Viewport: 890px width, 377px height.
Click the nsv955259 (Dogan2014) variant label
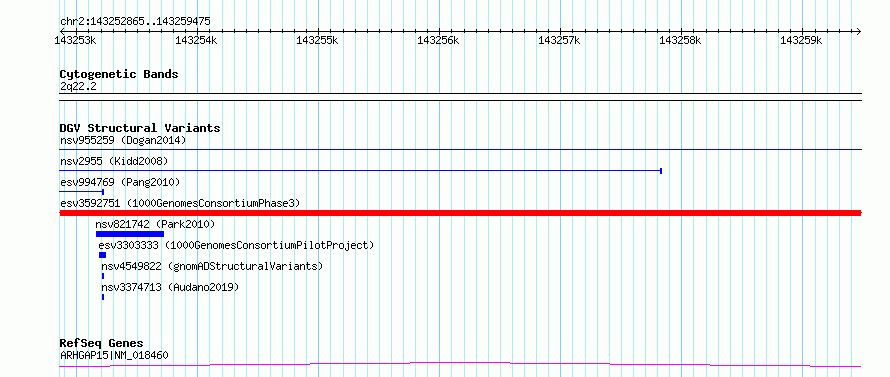coord(123,140)
